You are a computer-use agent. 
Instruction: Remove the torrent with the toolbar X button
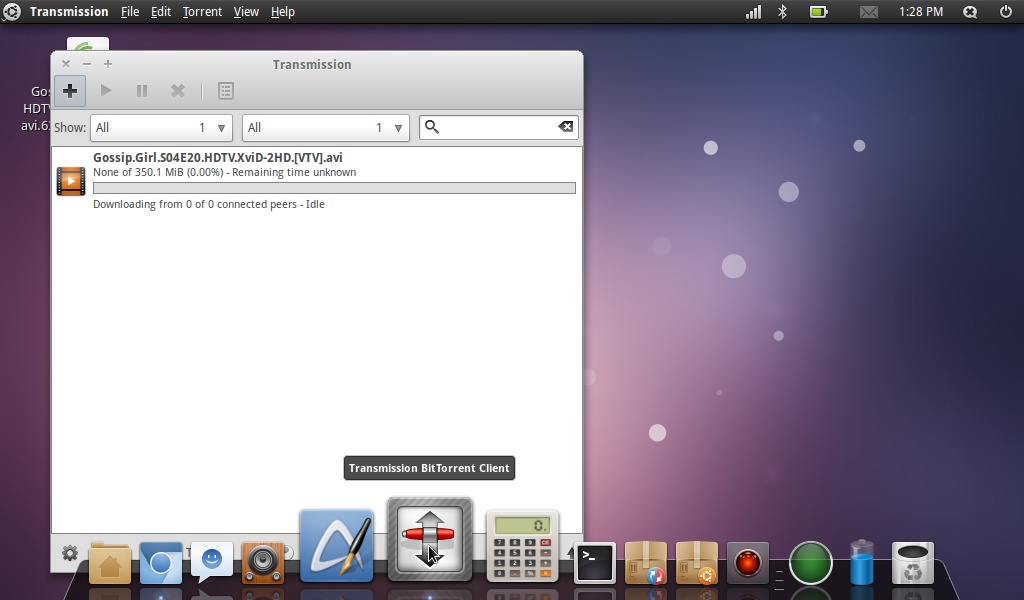pos(178,91)
